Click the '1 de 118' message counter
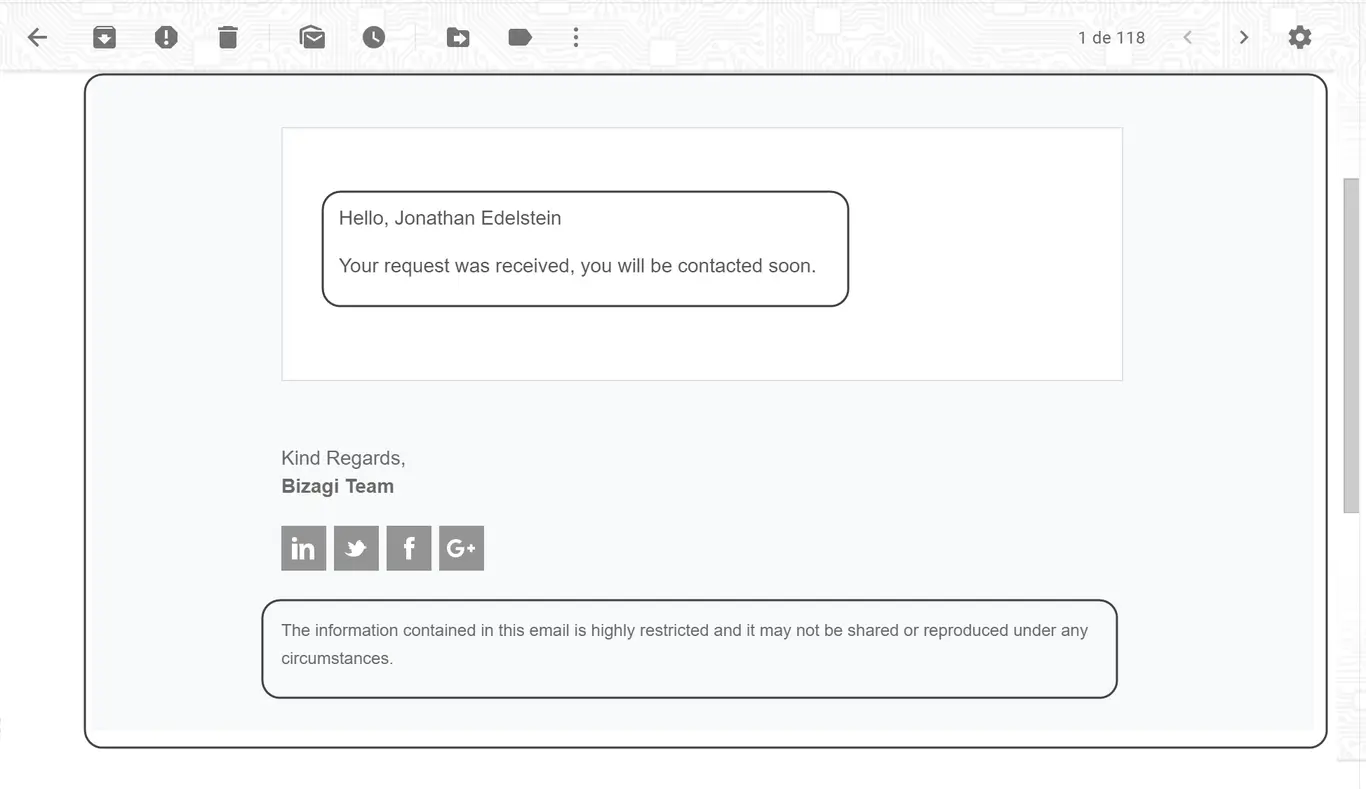The height and width of the screenshot is (789, 1366). [x=1111, y=38]
